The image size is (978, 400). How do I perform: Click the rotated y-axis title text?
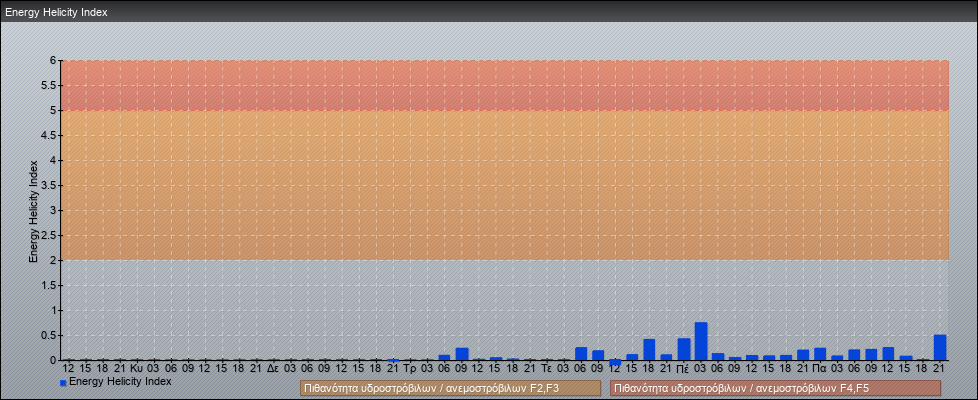34,212
